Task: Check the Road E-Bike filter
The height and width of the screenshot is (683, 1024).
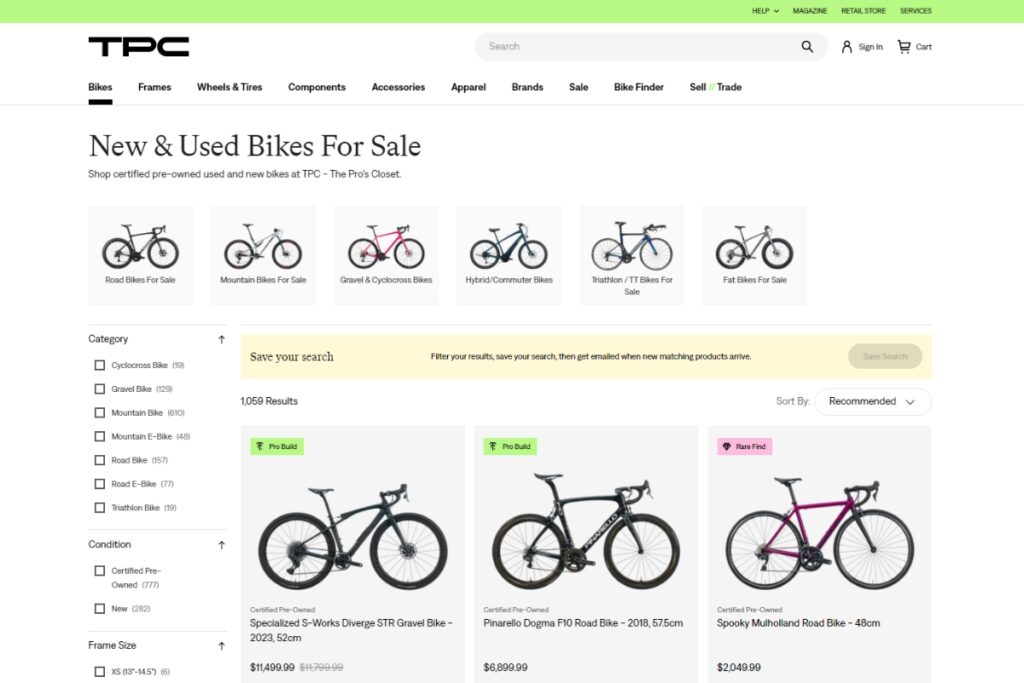Action: click(x=99, y=484)
